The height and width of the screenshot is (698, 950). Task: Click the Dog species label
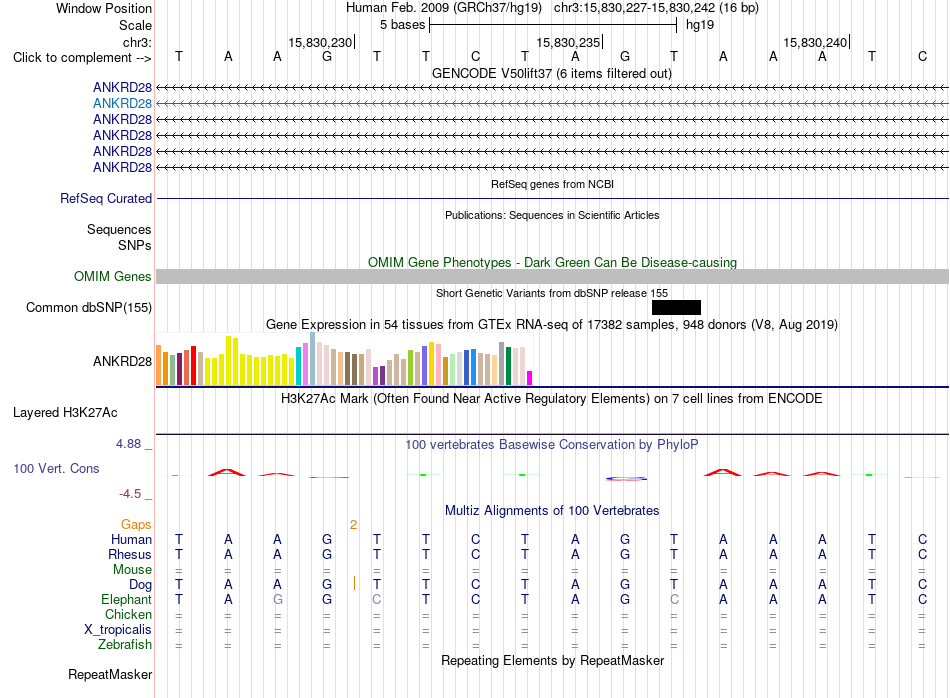click(x=140, y=585)
